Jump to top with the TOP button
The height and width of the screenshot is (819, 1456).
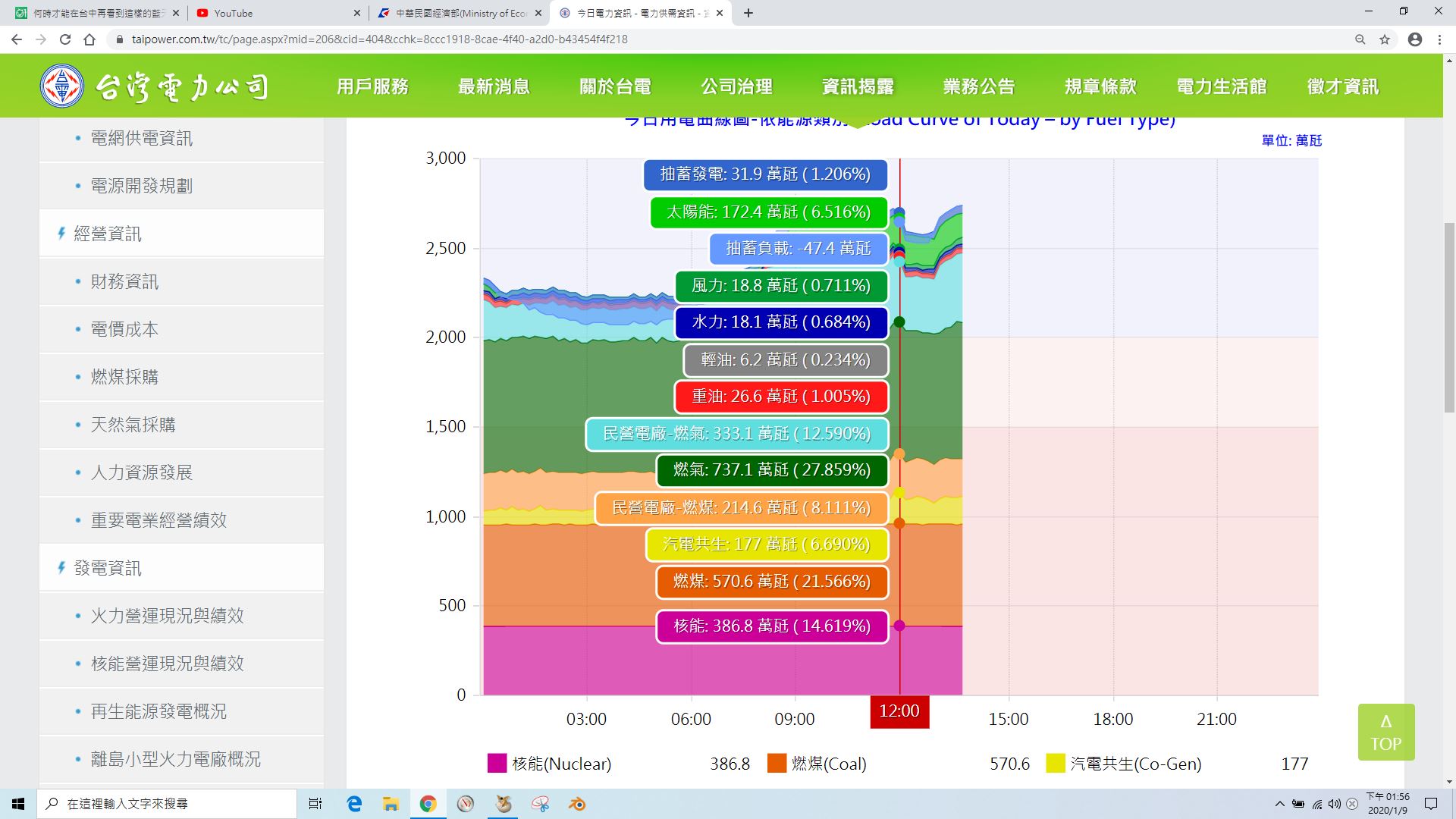pos(1386,733)
